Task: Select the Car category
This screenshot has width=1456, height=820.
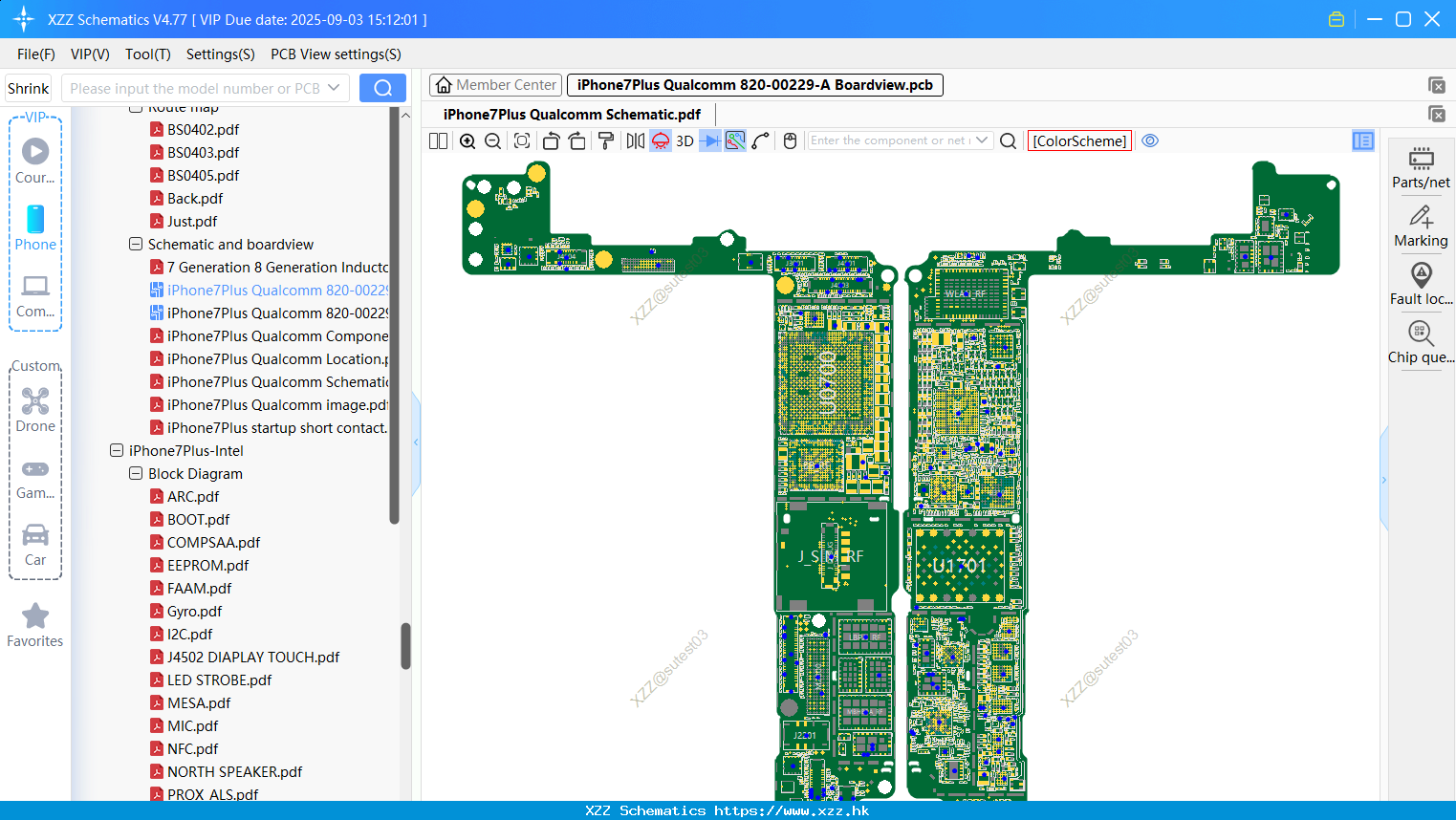Action: 35,544
